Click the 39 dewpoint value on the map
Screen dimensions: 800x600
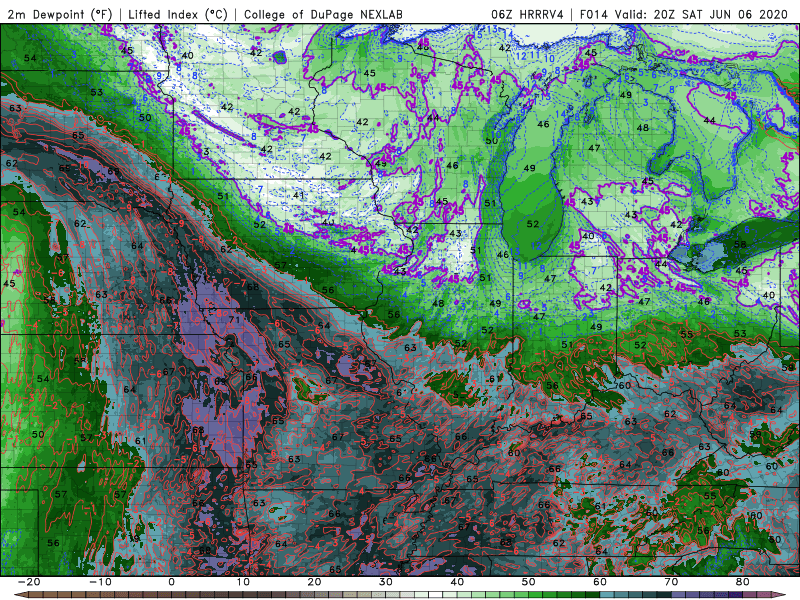tap(134, 538)
